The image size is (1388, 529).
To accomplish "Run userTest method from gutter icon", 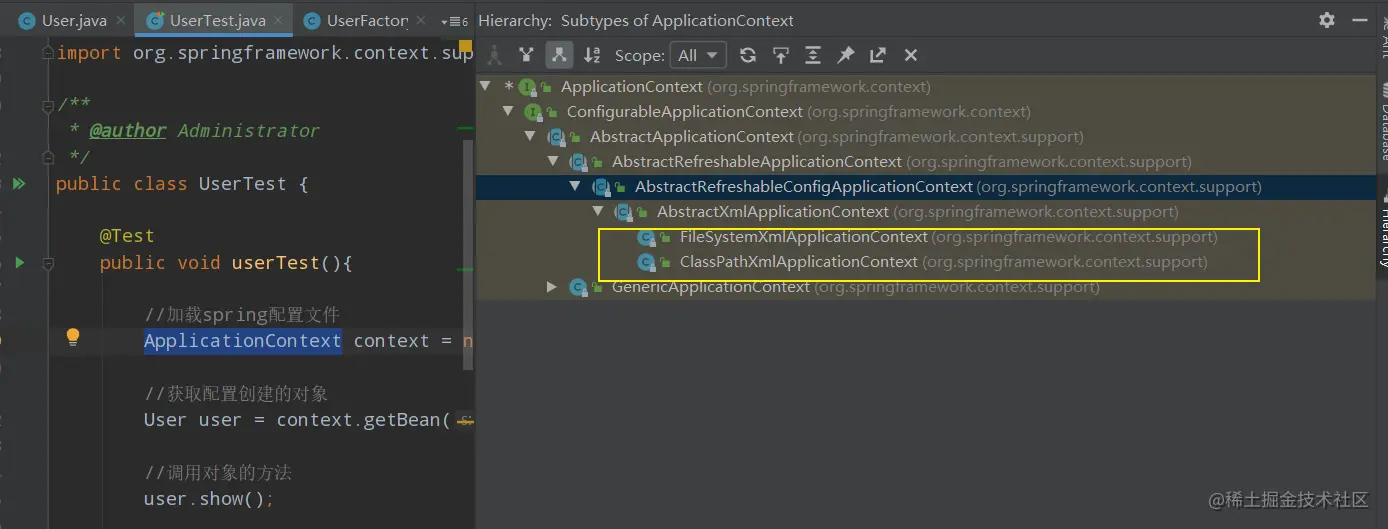I will coord(18,263).
